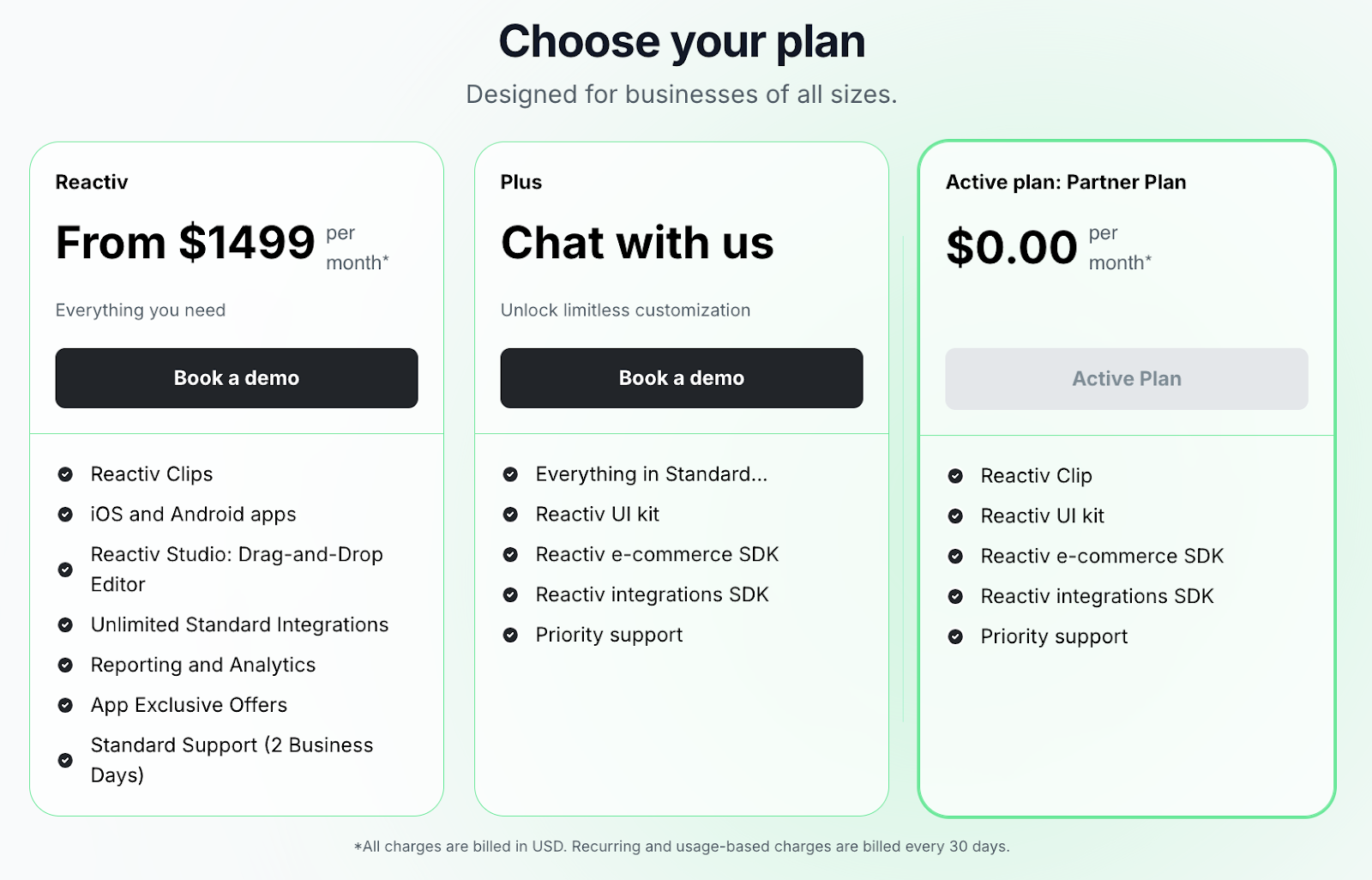Click checkmark beside Plus plan Priority support
The width and height of the screenshot is (1372, 880).
click(x=510, y=636)
